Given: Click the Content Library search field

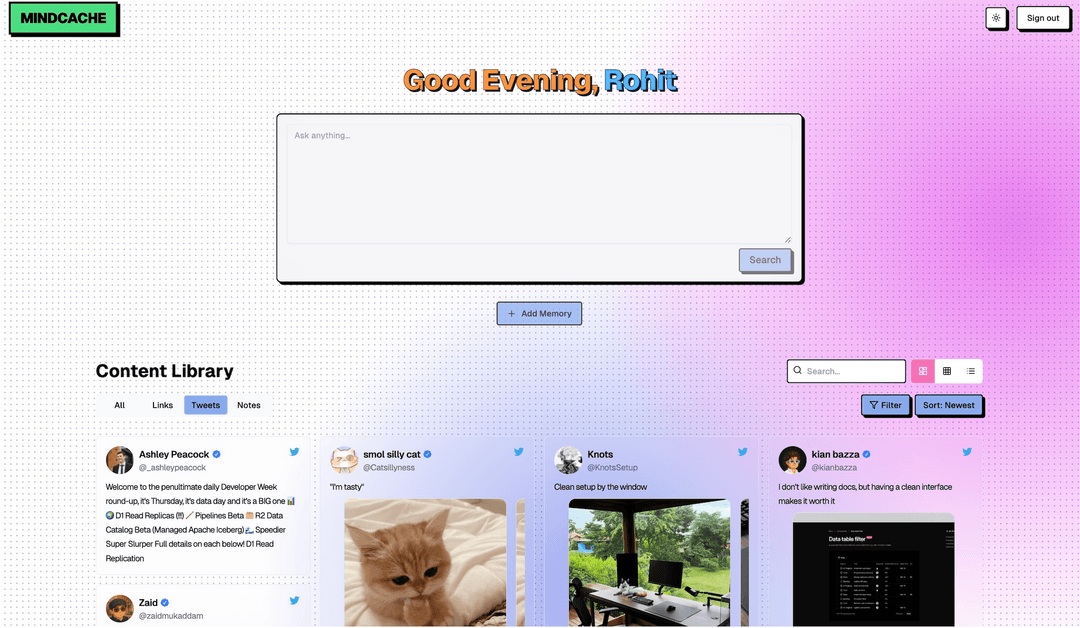Looking at the screenshot, I should (846, 370).
